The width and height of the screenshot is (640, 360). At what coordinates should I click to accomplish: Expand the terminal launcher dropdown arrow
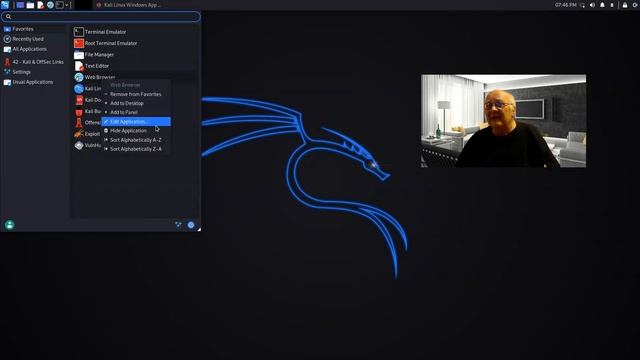coord(67,5)
